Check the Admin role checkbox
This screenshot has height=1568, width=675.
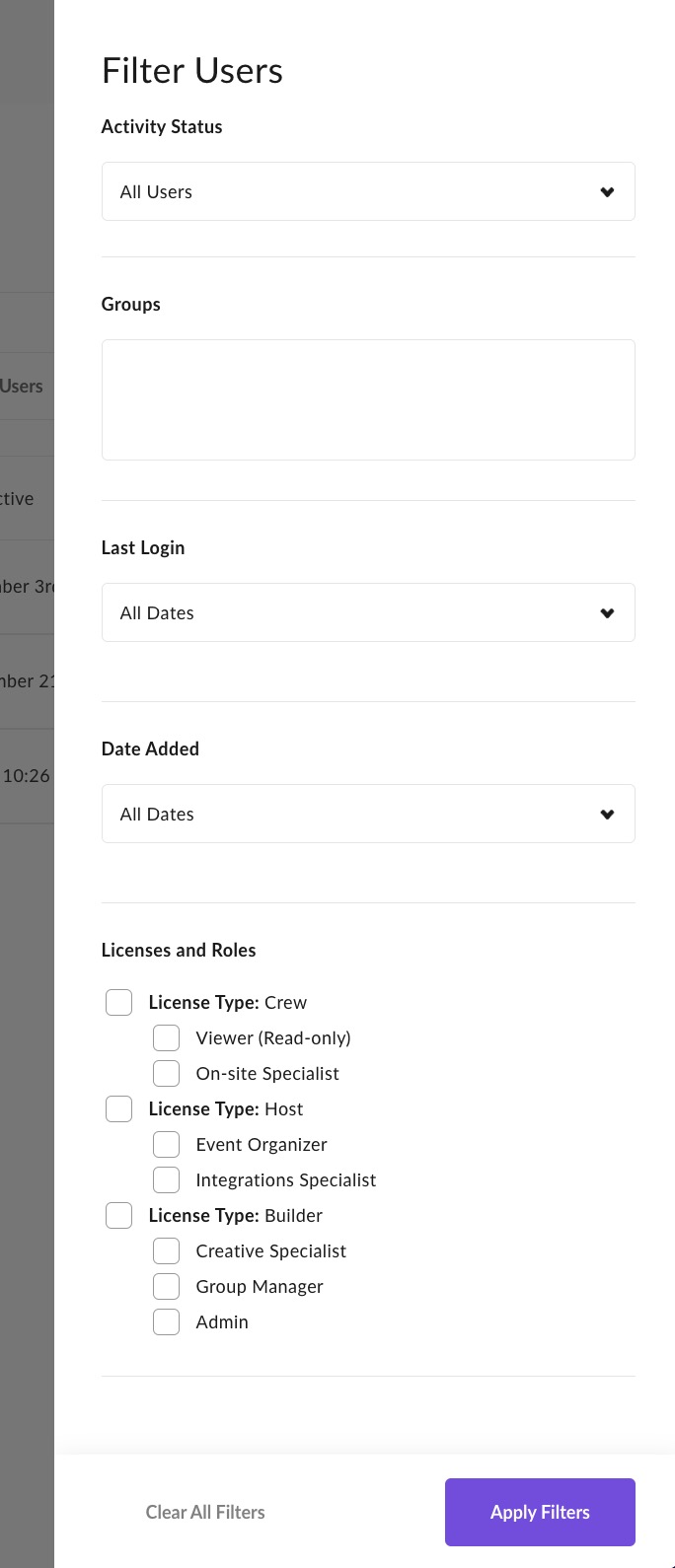click(166, 1321)
